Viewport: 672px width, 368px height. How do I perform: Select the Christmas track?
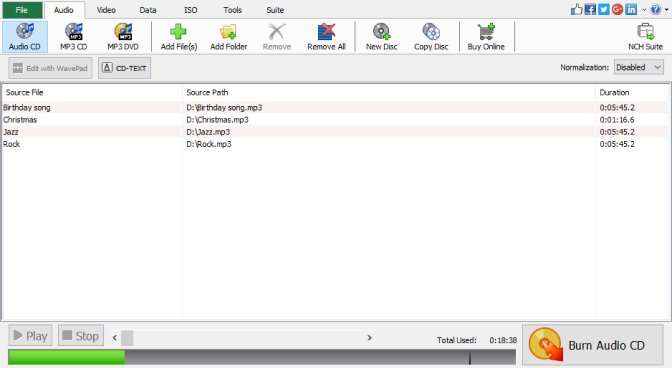pos(20,120)
